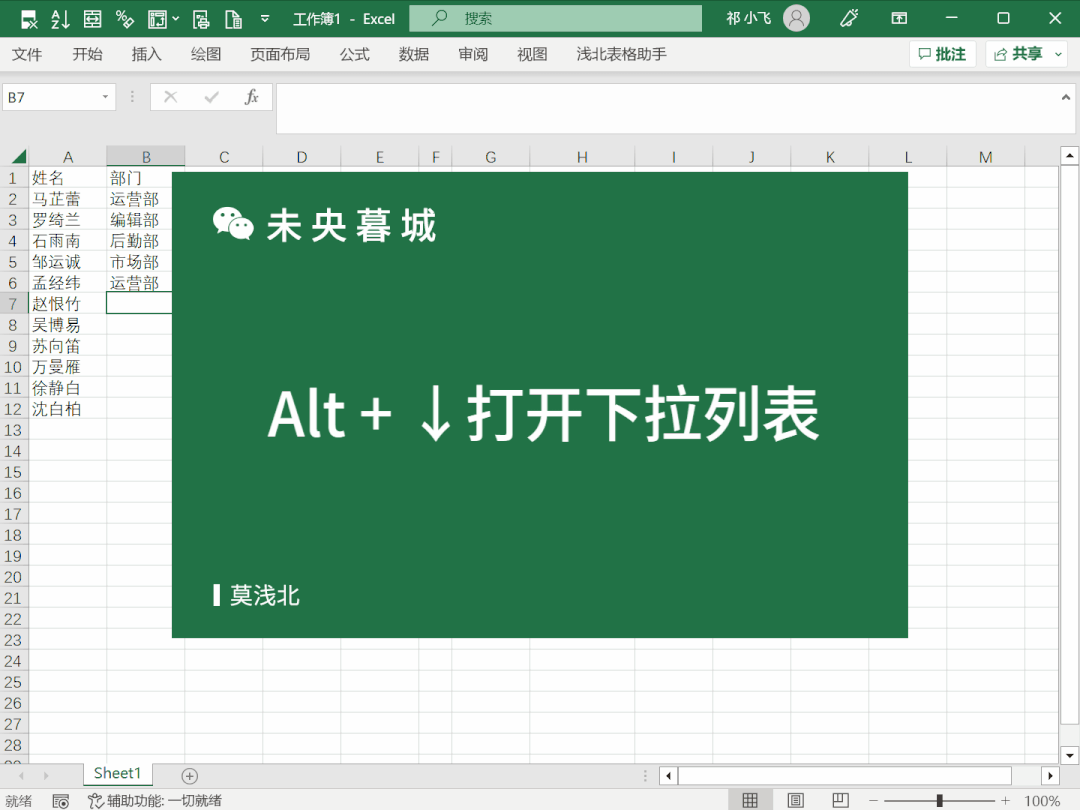Select the Page Break Preview icon in status bar

(x=840, y=800)
